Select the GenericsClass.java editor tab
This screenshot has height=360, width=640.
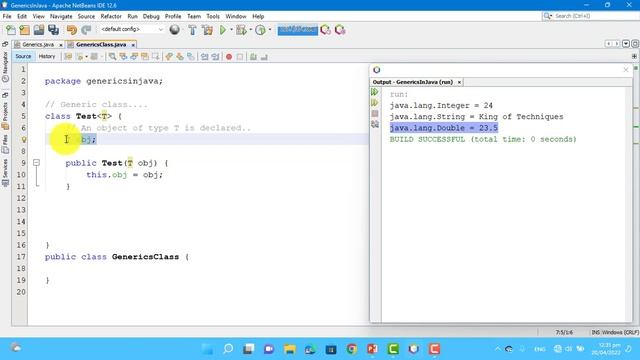click(100, 44)
